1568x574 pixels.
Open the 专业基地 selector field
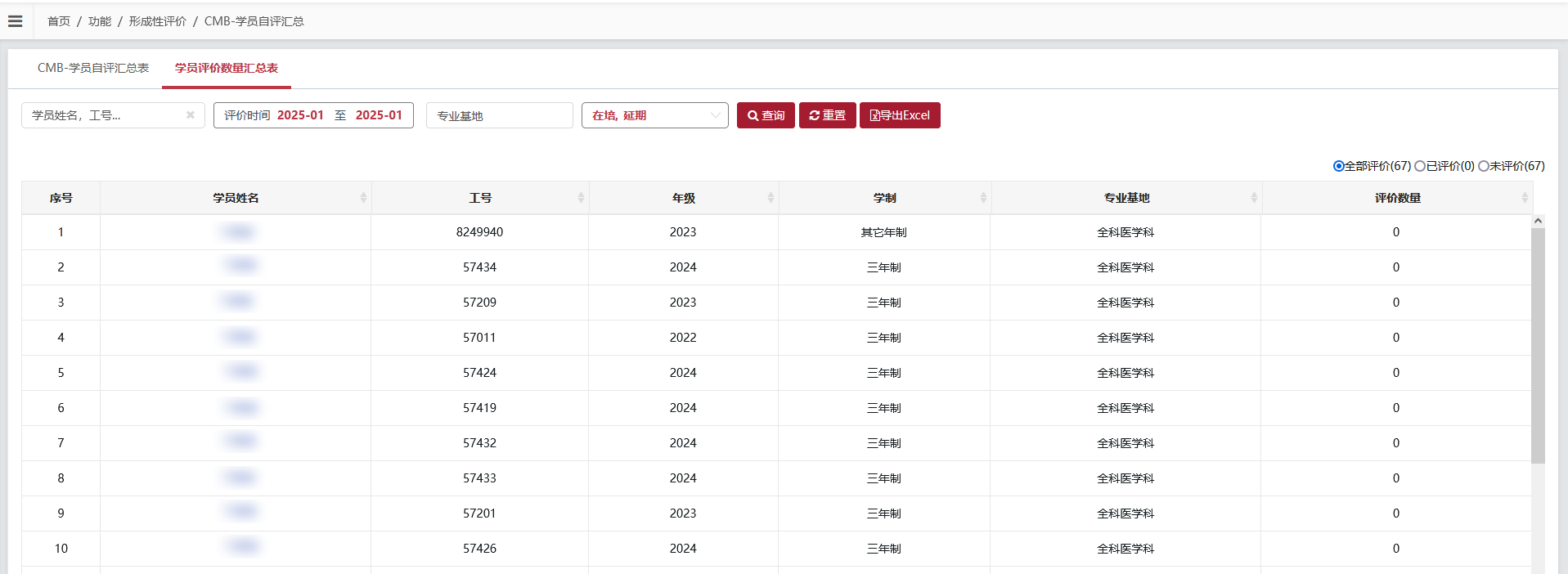point(499,115)
